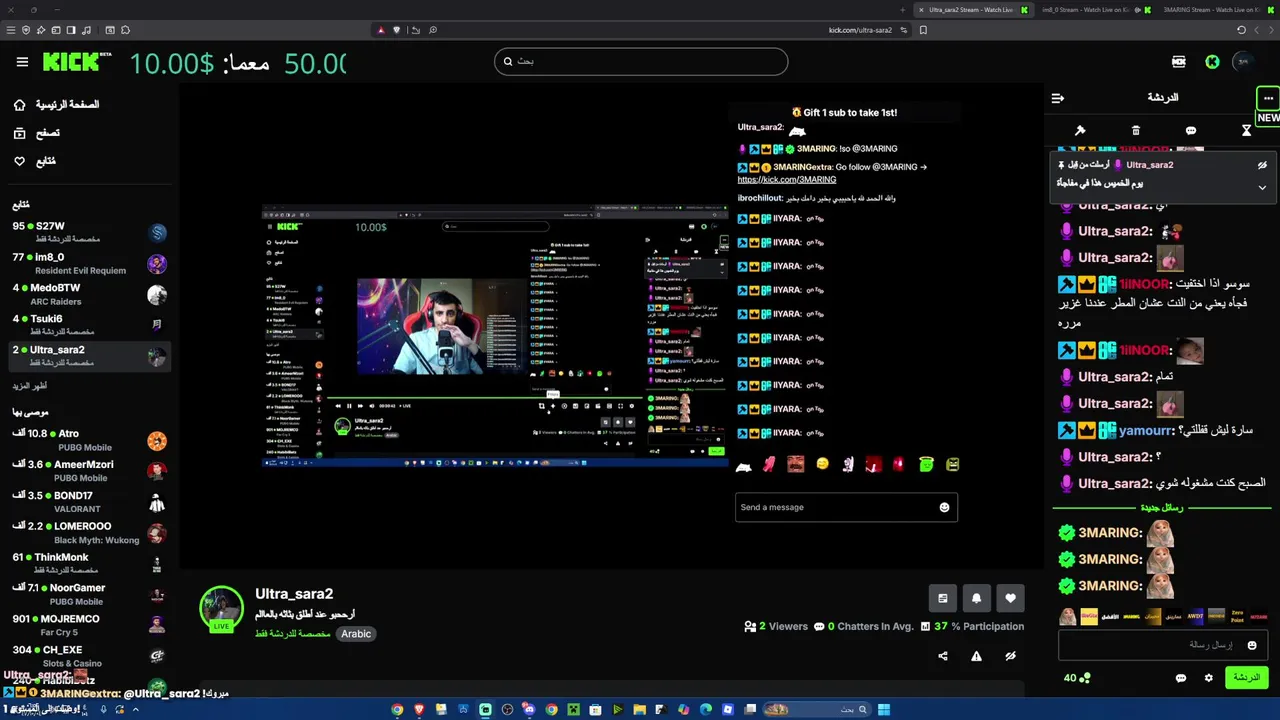Screen dimensions: 1280x720
Task: Select the Zero Point emote
Action: 1237,617
